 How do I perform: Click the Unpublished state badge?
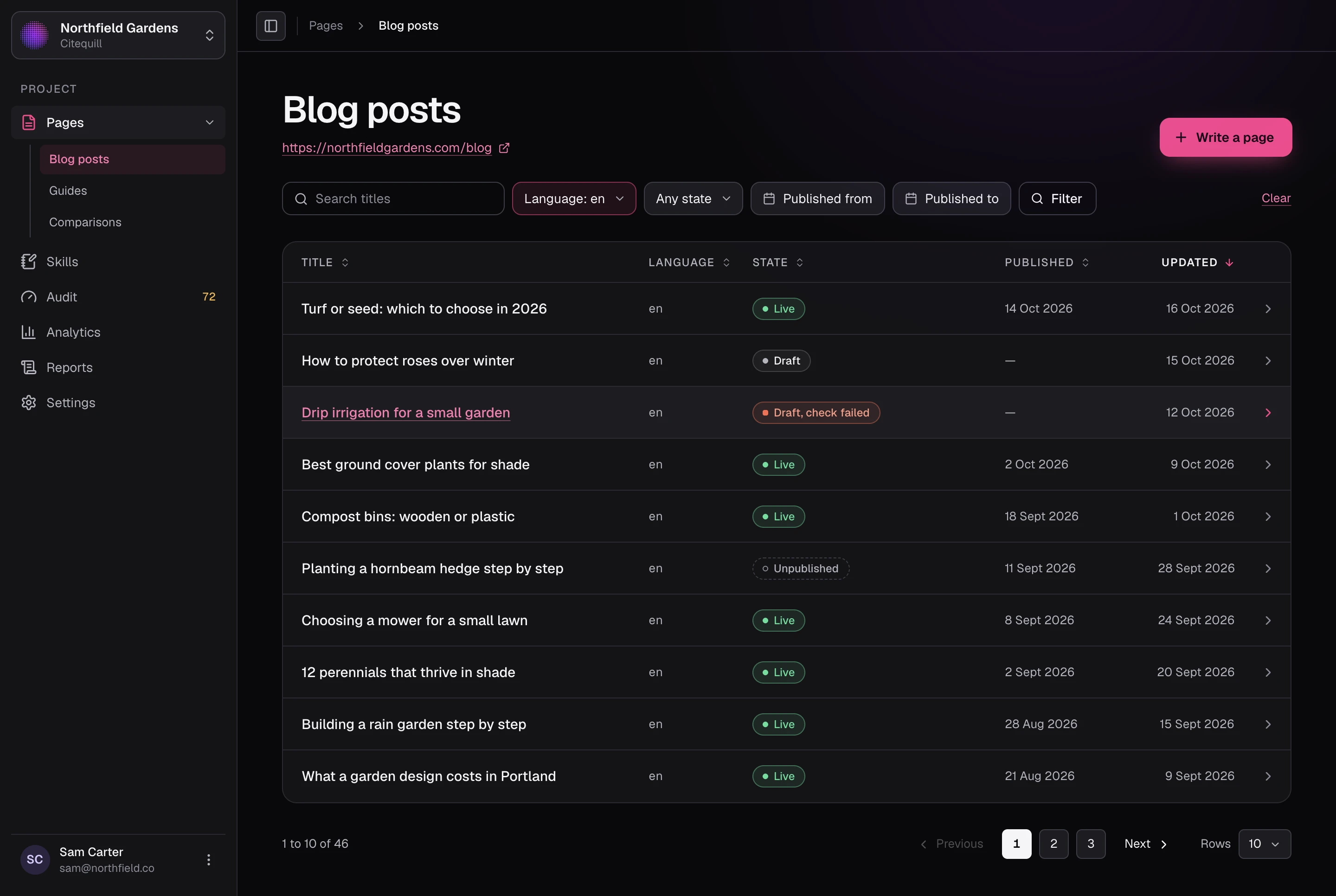(801, 569)
